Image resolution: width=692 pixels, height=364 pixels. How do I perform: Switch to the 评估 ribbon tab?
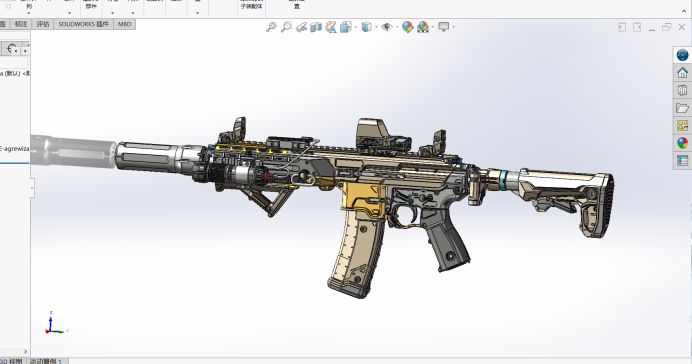[x=43, y=24]
